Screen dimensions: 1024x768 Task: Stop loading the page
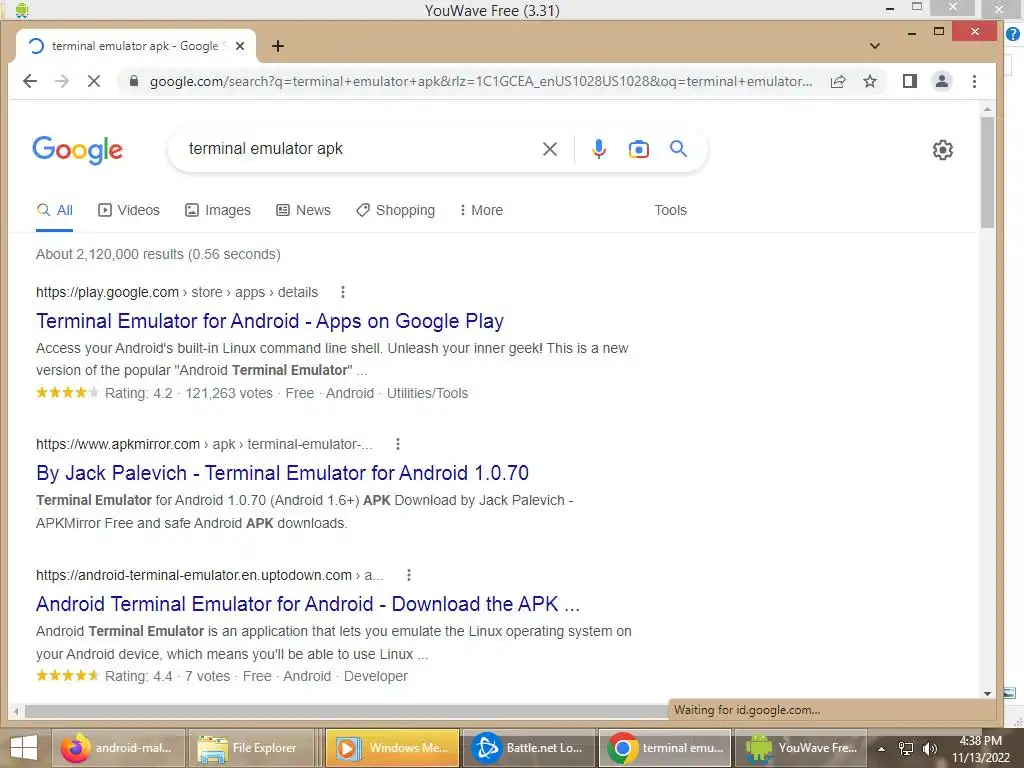click(x=94, y=81)
